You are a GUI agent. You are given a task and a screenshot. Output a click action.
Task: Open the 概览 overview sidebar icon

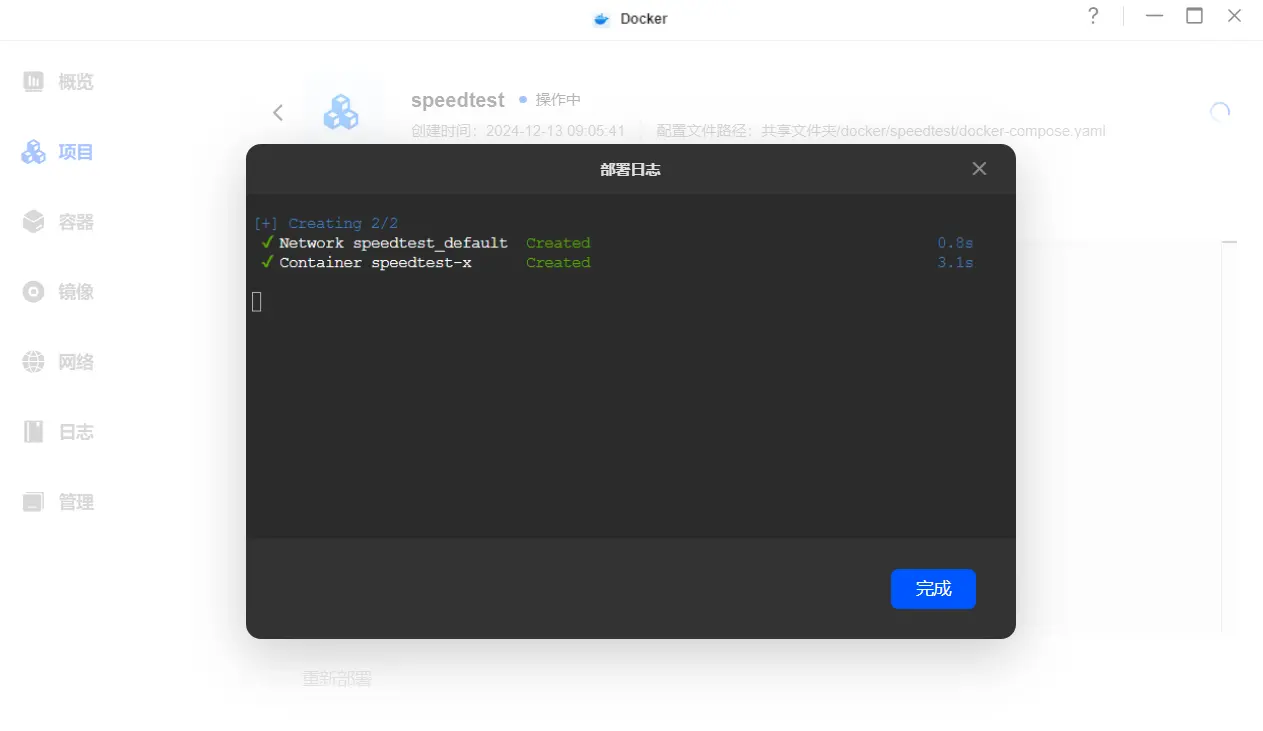(x=34, y=82)
